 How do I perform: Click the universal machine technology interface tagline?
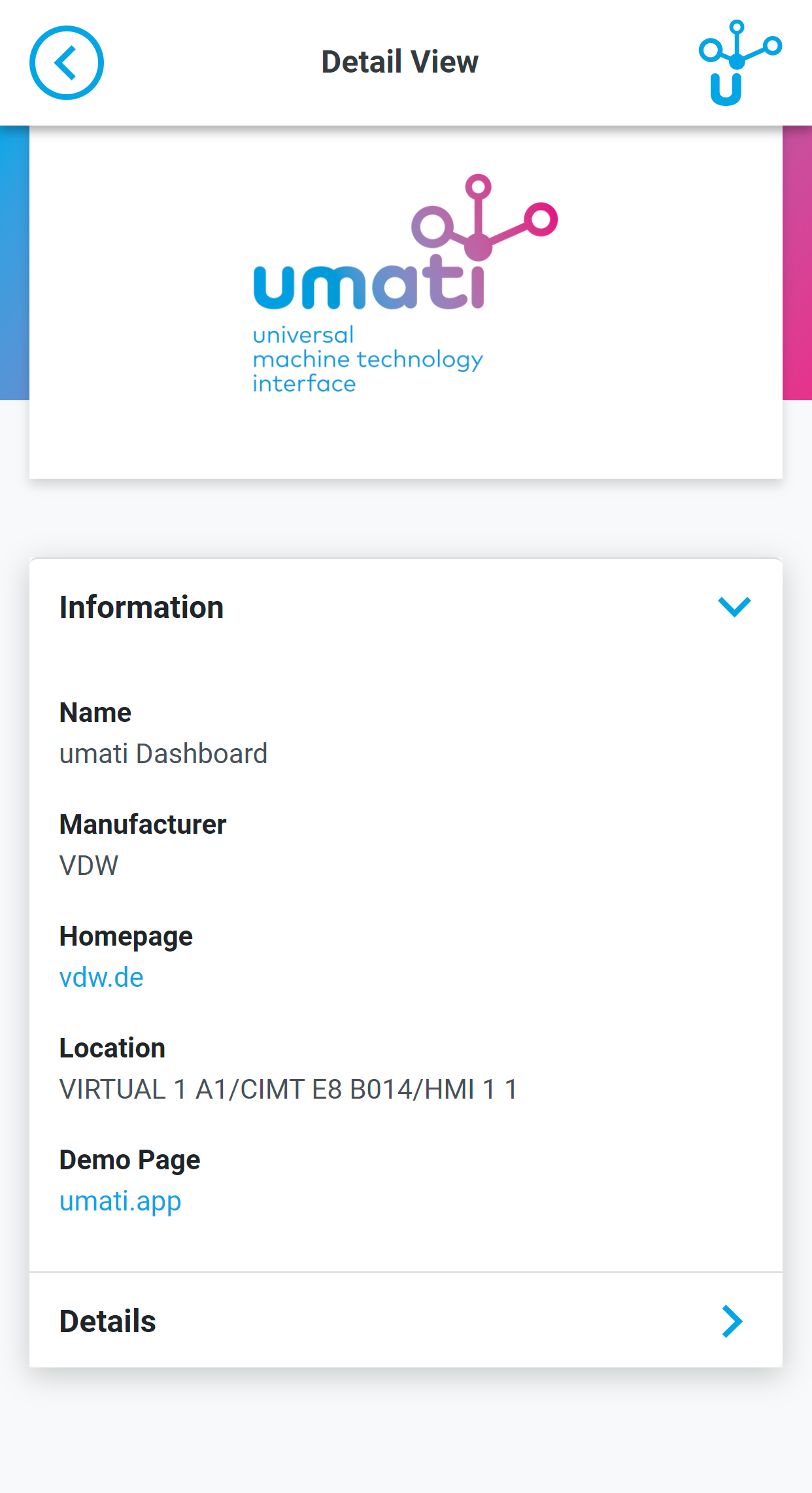click(x=367, y=359)
